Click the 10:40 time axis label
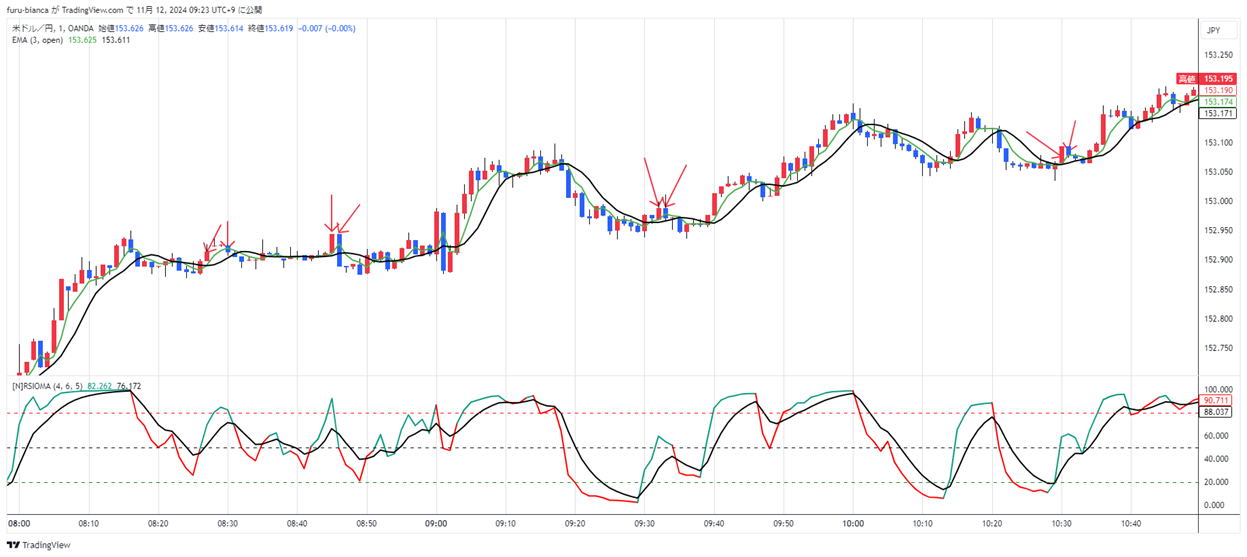The height and width of the screenshot is (557, 1247). 1131,523
